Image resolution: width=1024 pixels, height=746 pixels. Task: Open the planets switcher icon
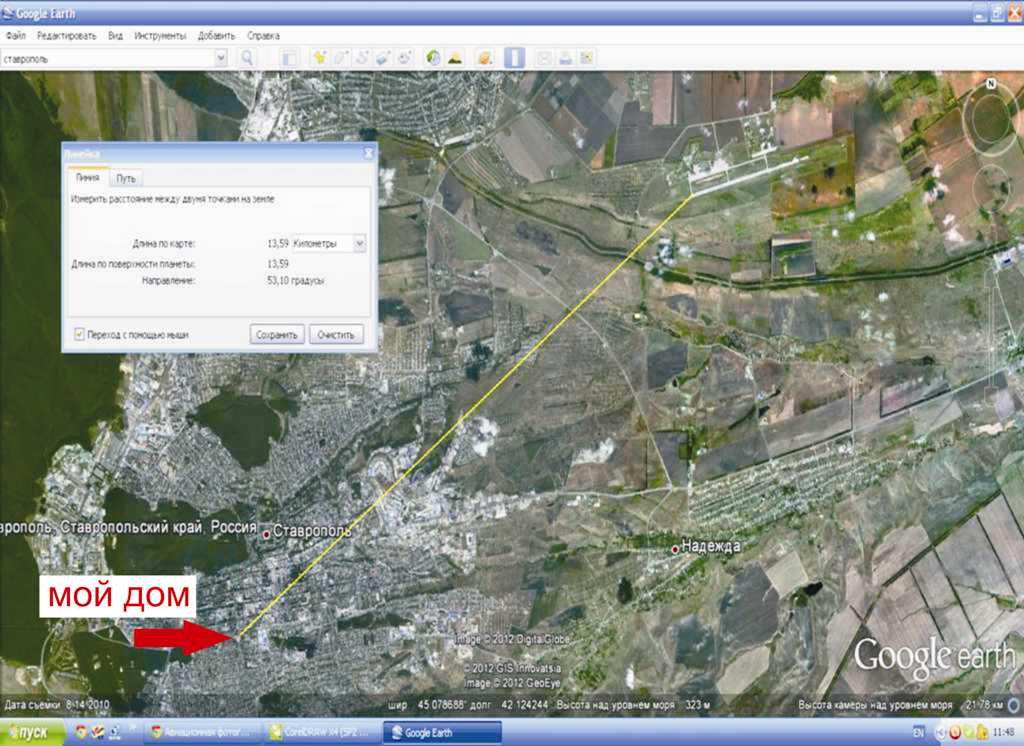(485, 58)
